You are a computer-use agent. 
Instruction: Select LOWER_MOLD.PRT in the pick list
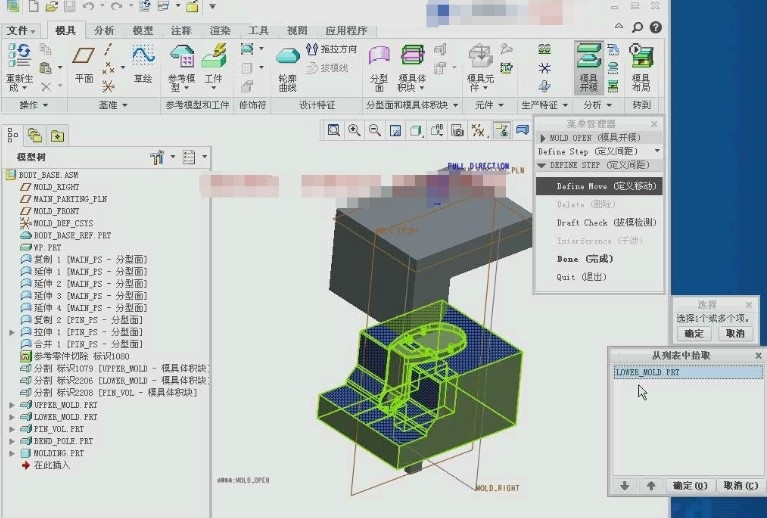click(688, 372)
